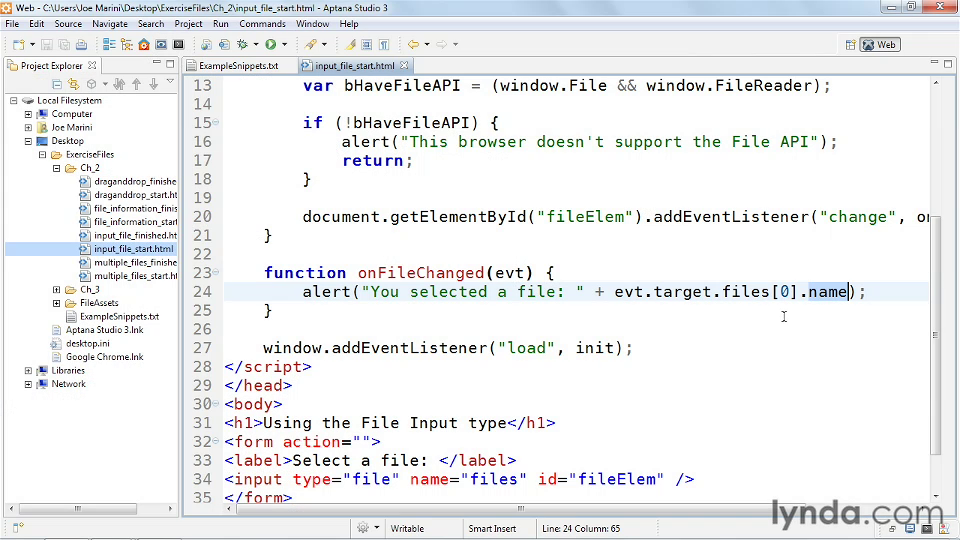Collapse the Ch_2 folder

[x=56, y=168]
